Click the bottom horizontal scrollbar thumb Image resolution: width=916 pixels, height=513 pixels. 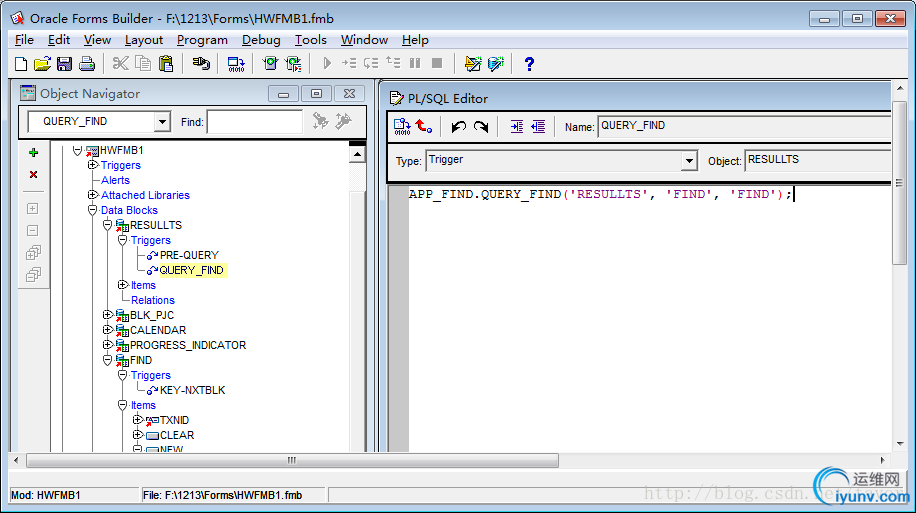pyautogui.click(x=292, y=460)
